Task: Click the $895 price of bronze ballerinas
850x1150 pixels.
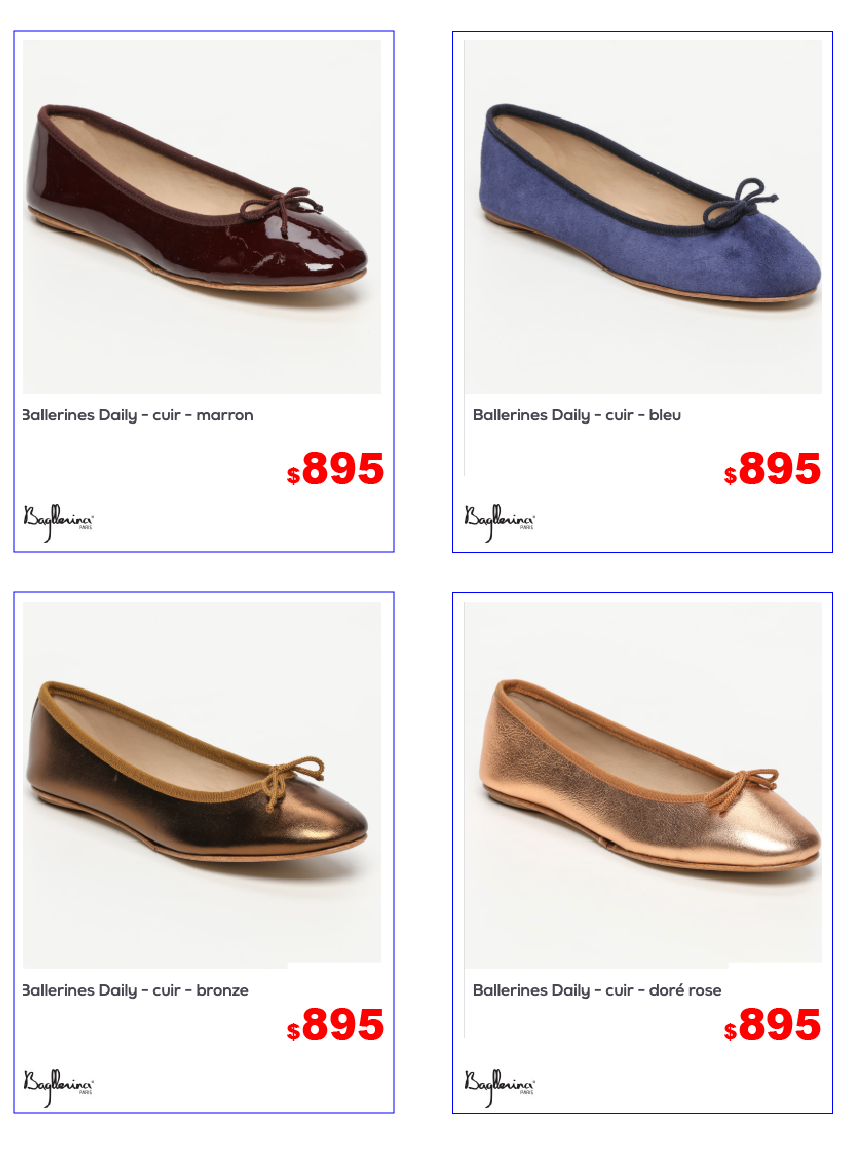Action: point(335,1025)
